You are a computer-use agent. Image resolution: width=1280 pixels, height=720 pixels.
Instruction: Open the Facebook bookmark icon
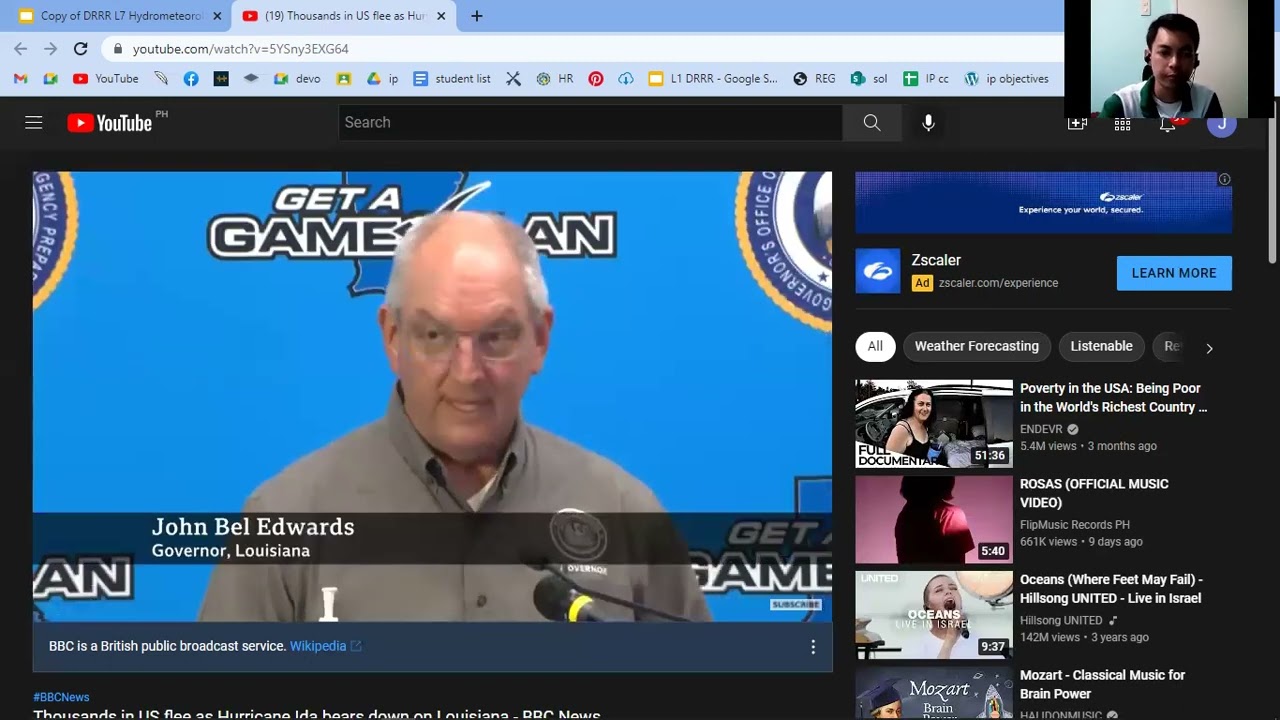pyautogui.click(x=191, y=78)
